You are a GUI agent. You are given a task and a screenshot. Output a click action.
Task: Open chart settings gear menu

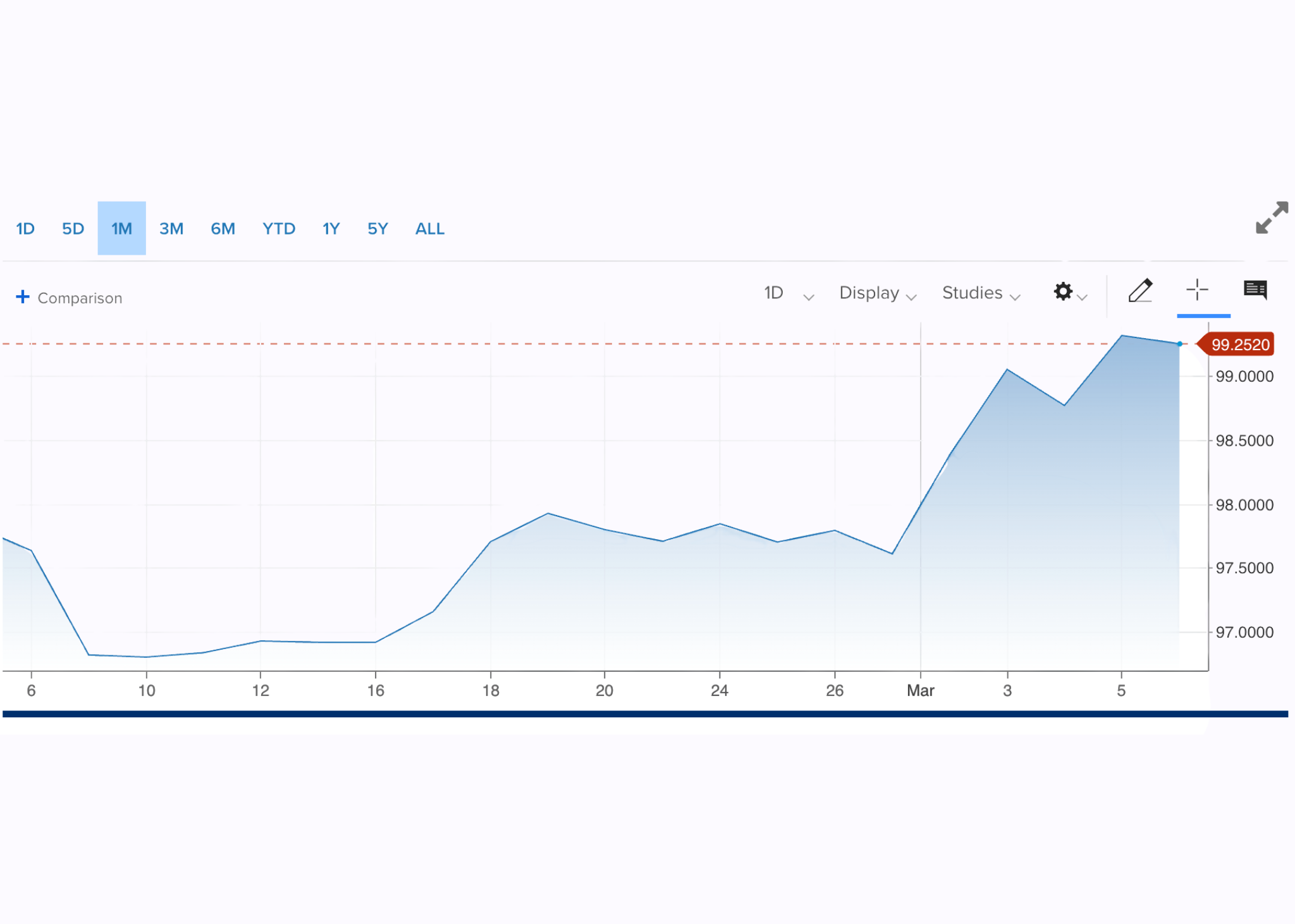click(x=1064, y=292)
